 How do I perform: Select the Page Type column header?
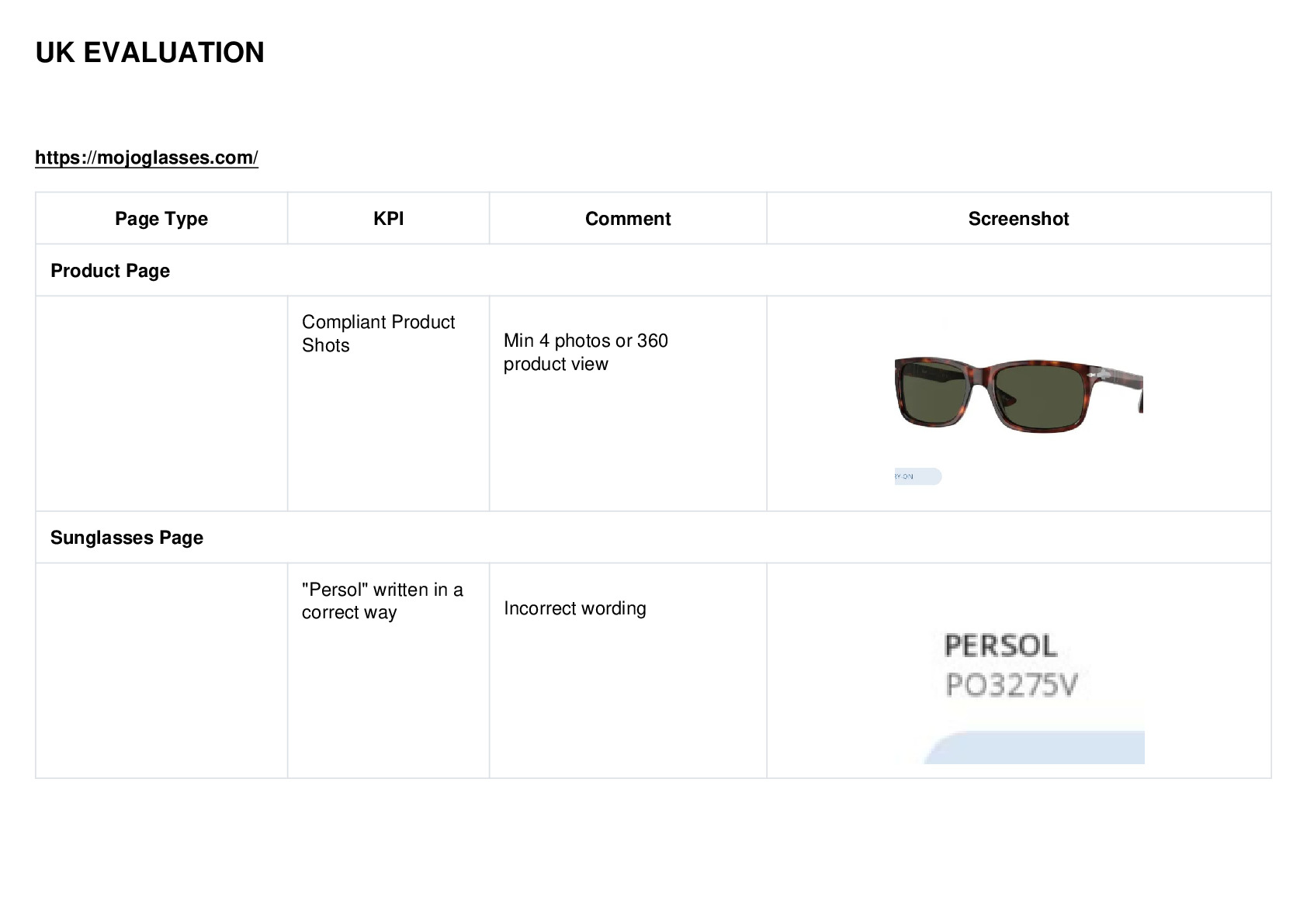[x=161, y=219]
